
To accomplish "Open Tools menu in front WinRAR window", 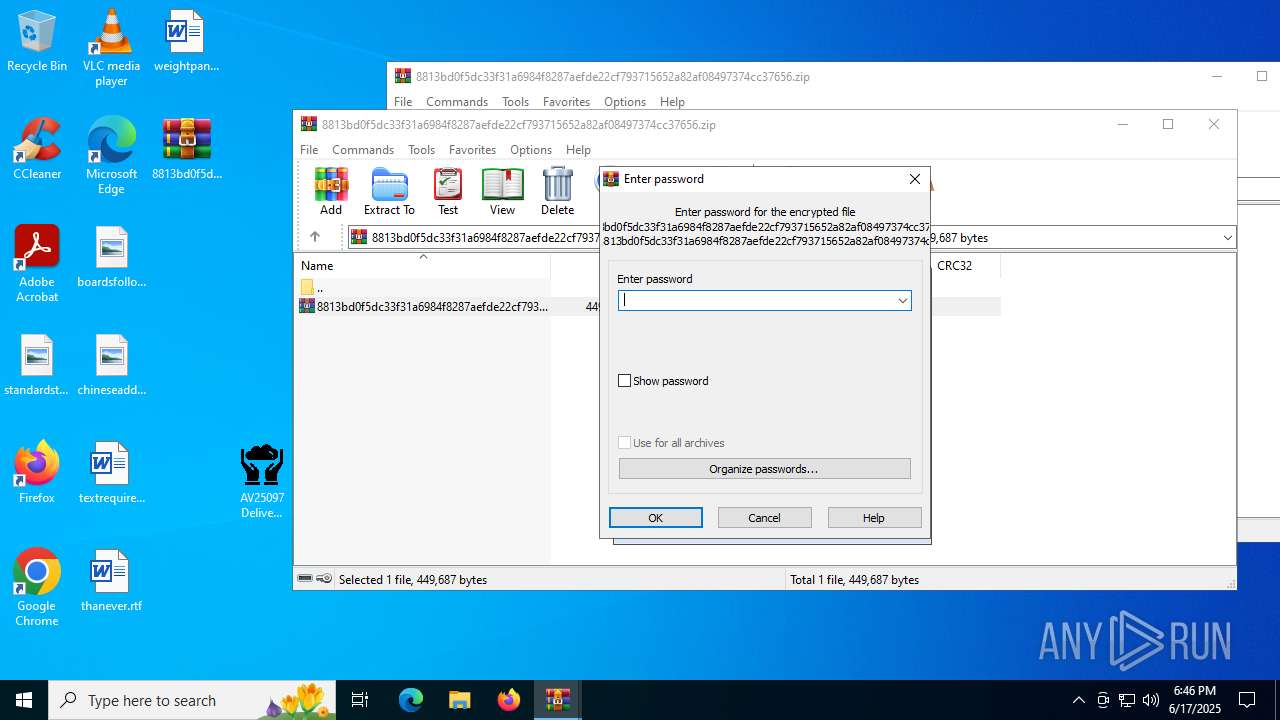I will [x=421, y=150].
